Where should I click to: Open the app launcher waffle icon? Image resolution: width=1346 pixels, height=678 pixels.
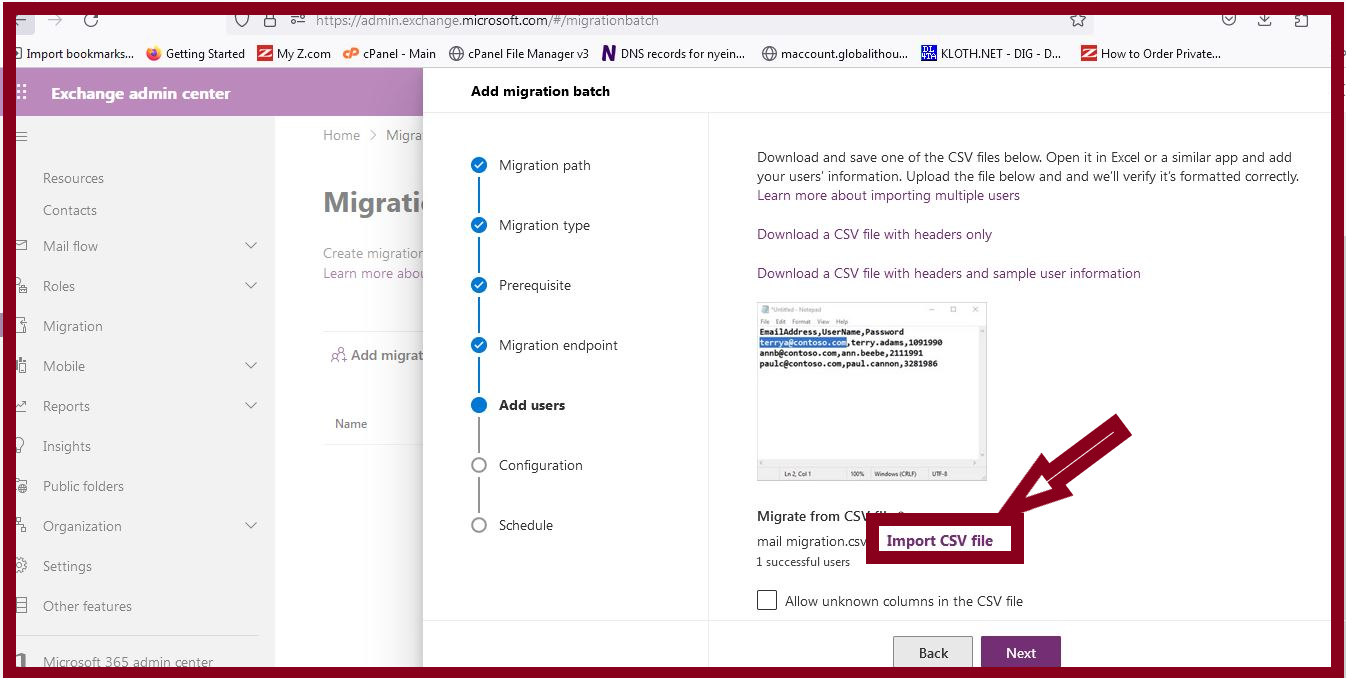coord(22,93)
